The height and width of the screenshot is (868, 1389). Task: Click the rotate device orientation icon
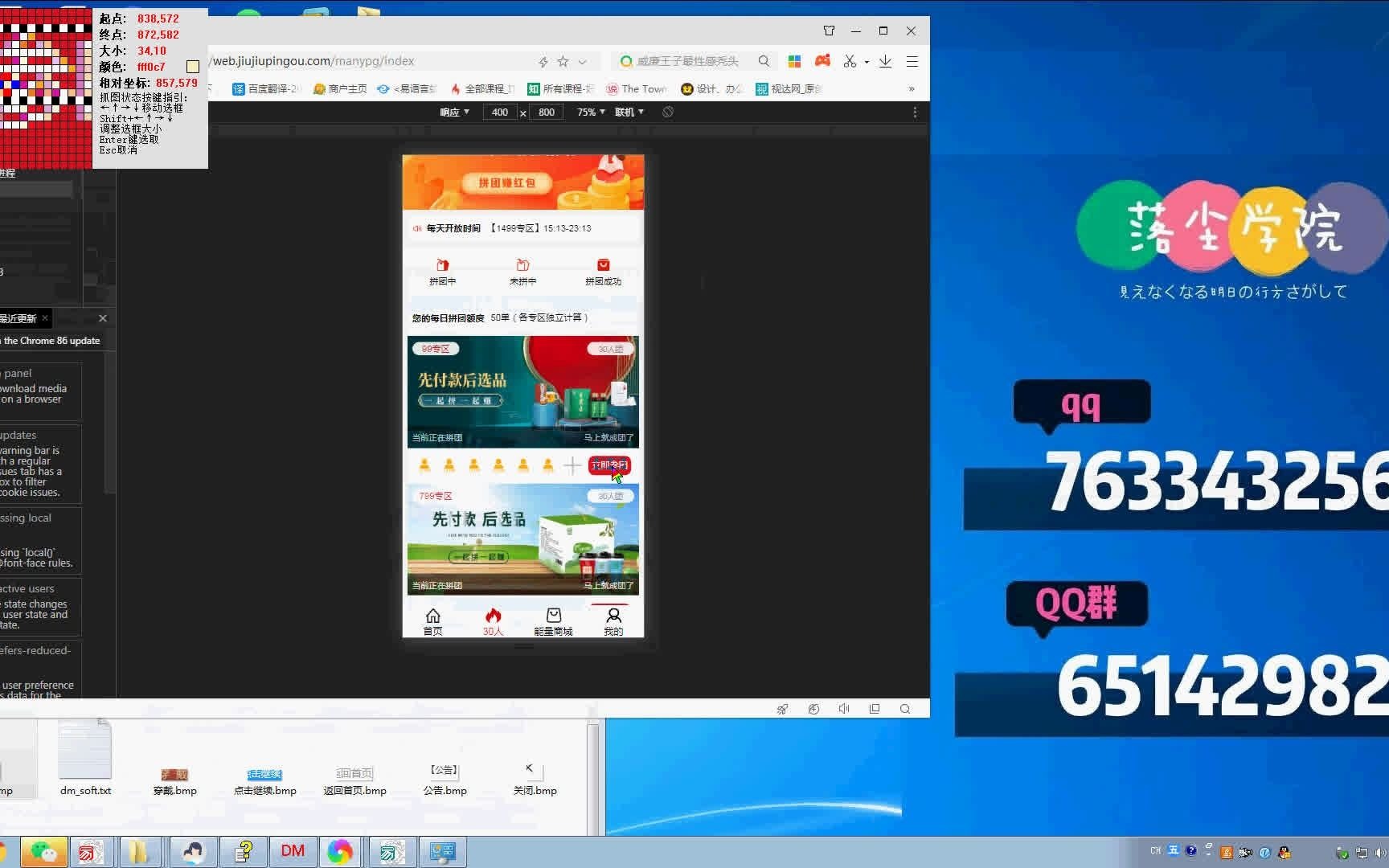tap(668, 113)
